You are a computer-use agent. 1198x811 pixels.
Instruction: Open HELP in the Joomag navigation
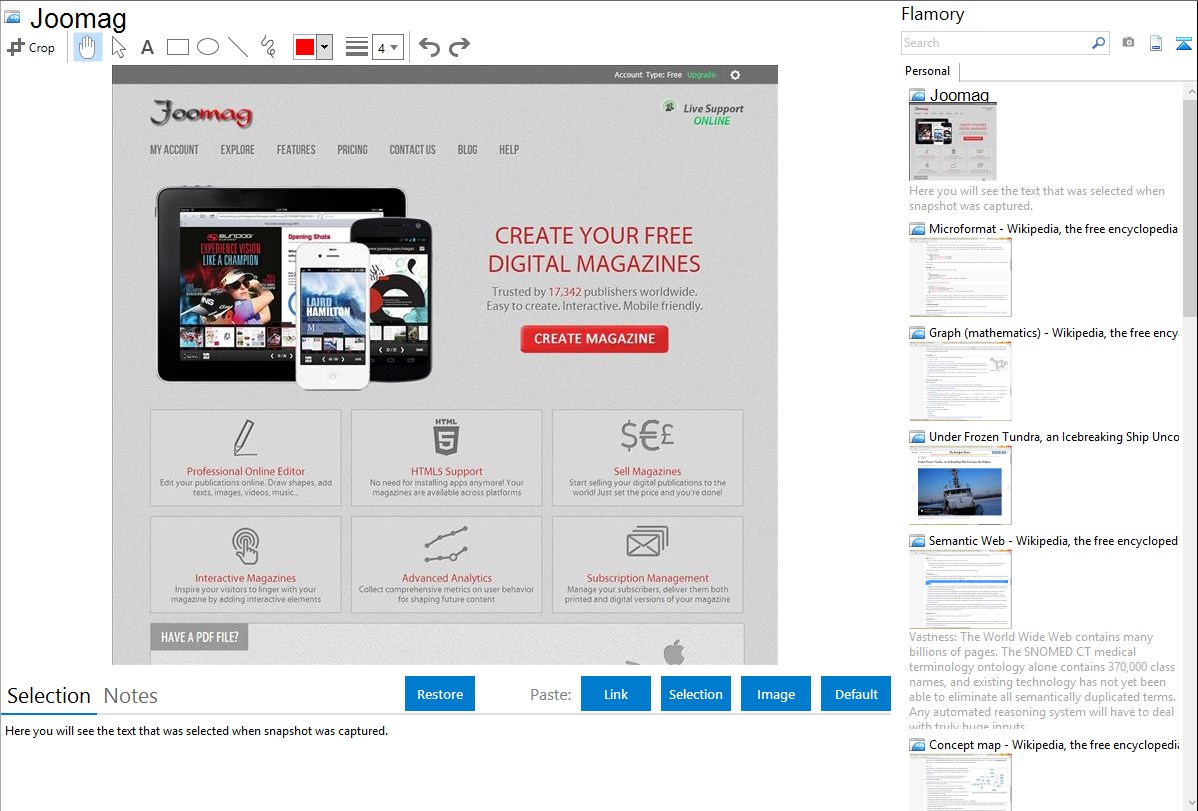pyautogui.click(x=509, y=150)
